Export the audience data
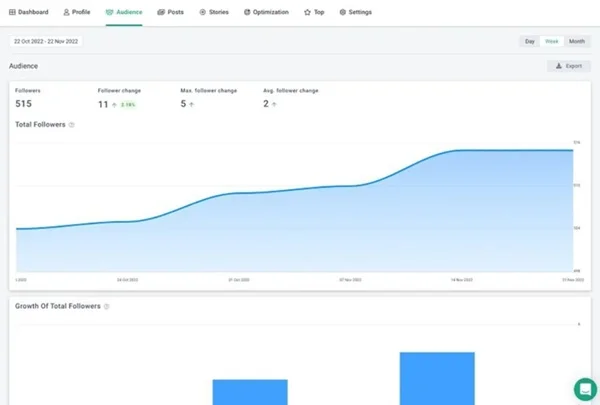Viewport: 600px width, 405px height. (x=569, y=66)
